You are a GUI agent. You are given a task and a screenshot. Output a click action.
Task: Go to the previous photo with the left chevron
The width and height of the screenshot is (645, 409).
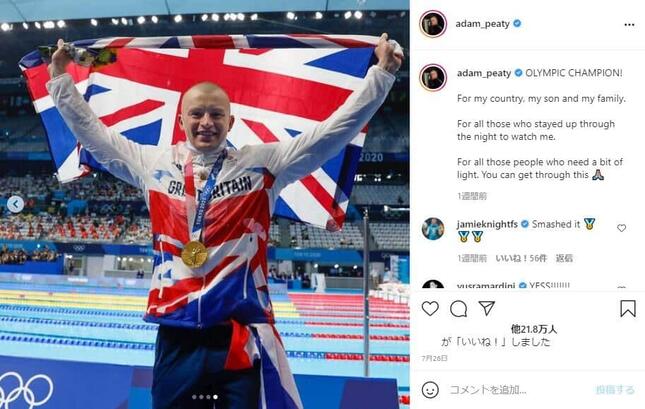(x=16, y=204)
